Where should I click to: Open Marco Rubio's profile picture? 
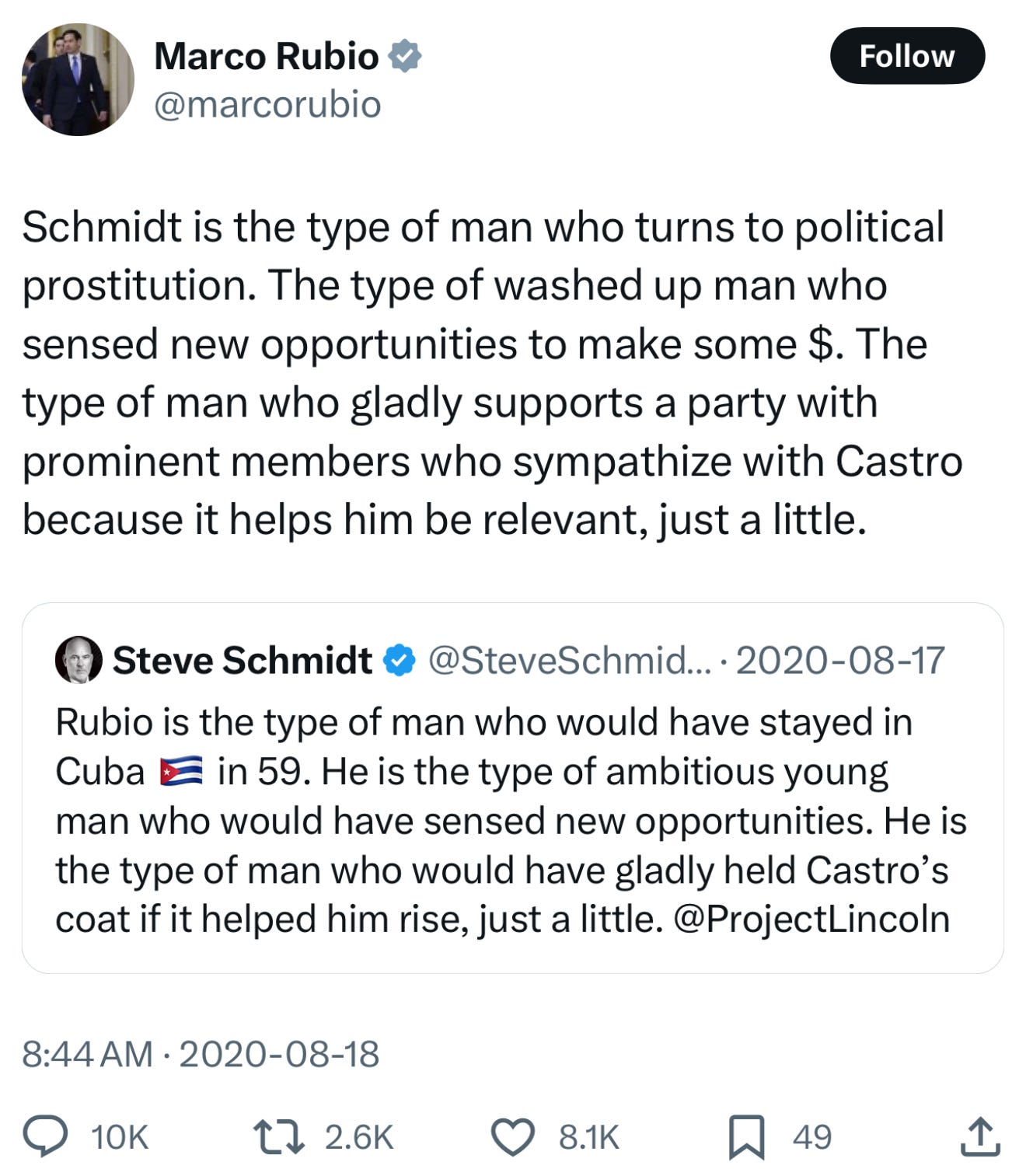pyautogui.click(x=78, y=80)
